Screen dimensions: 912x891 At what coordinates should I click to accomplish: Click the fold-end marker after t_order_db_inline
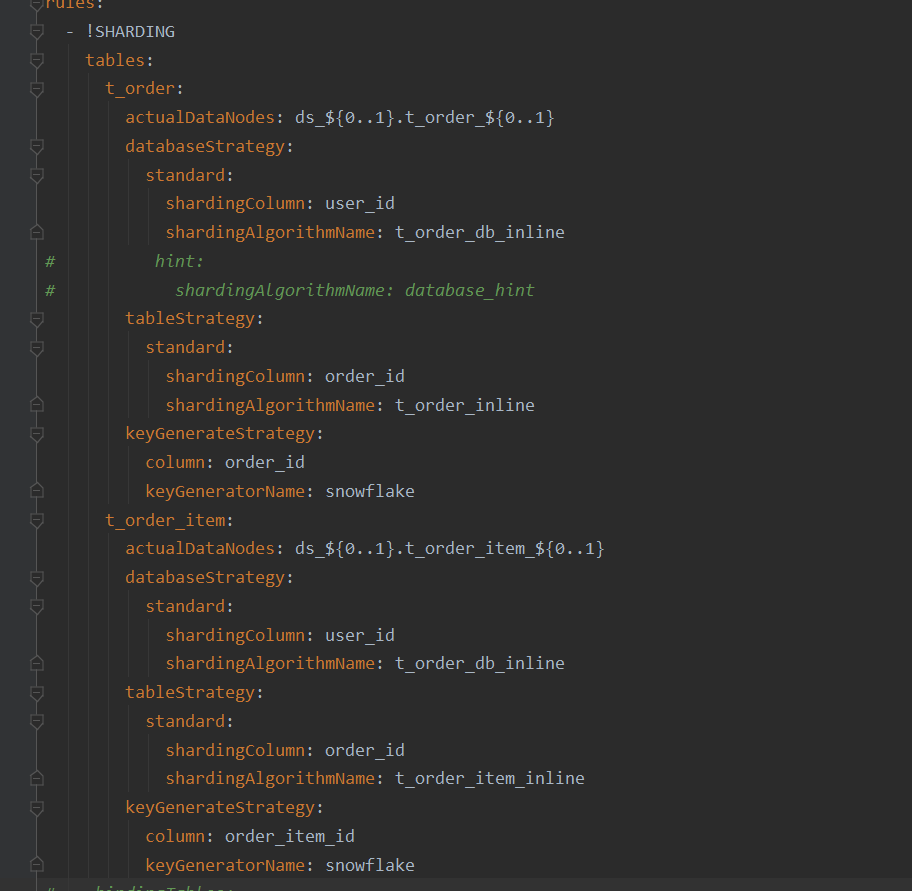point(36,232)
